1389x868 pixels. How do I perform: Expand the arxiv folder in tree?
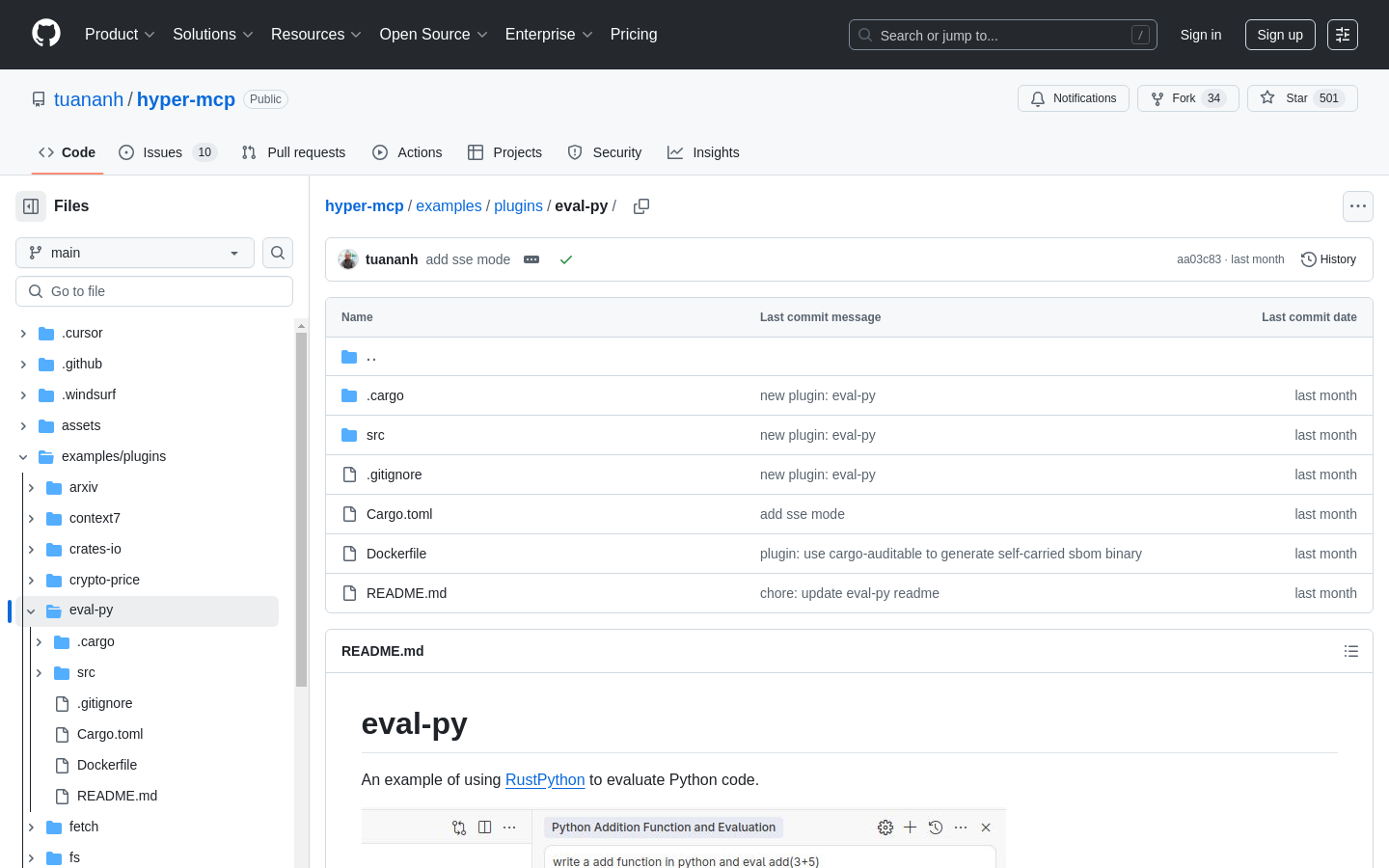click(x=31, y=488)
